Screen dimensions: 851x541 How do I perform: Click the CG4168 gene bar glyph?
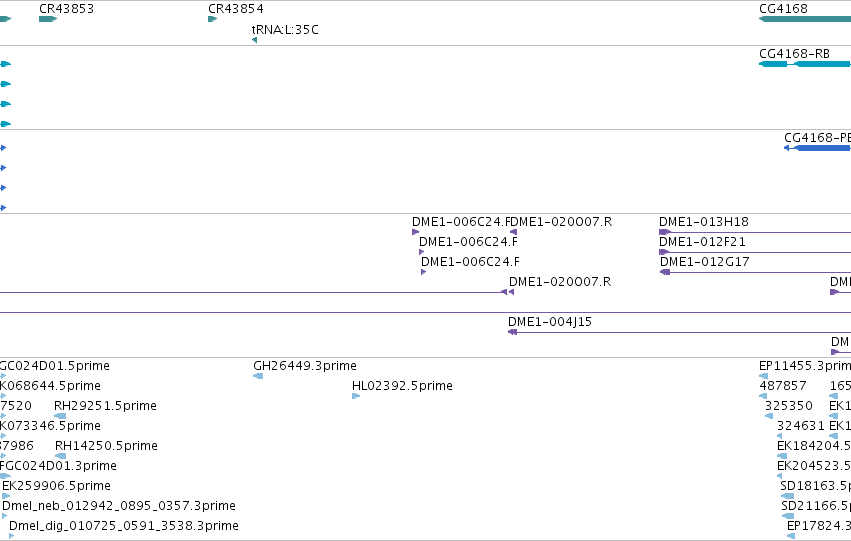click(805, 19)
